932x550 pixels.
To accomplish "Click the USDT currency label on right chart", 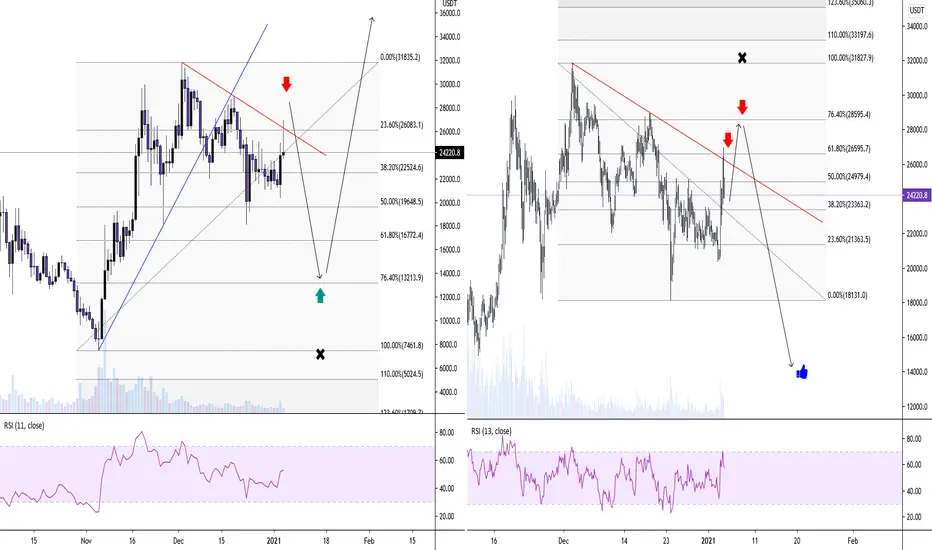I will tap(917, 10).
